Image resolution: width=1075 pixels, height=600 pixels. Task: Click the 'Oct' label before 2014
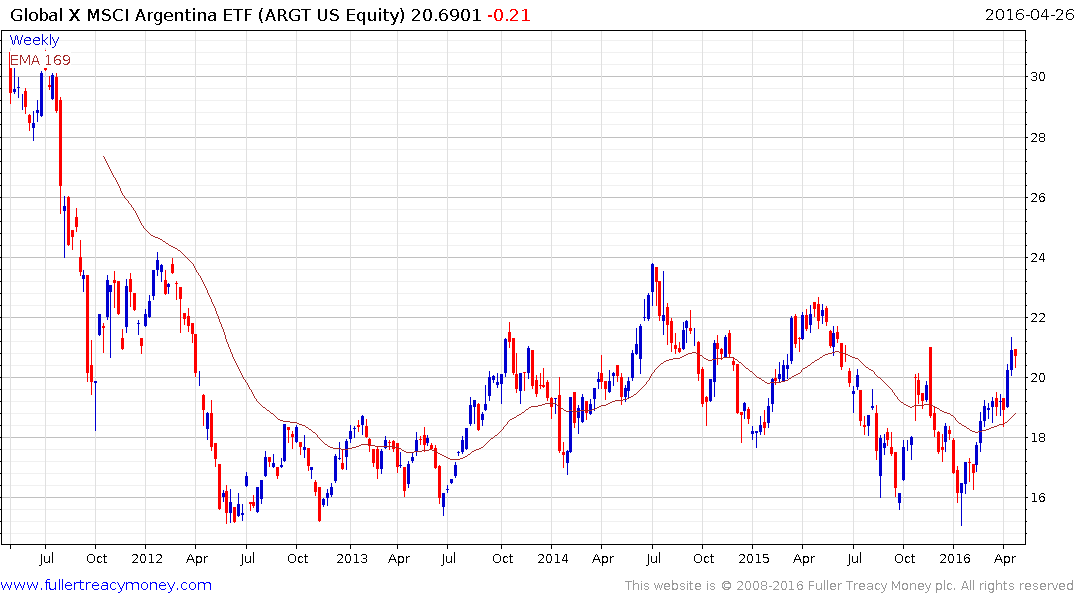pyautogui.click(x=503, y=558)
